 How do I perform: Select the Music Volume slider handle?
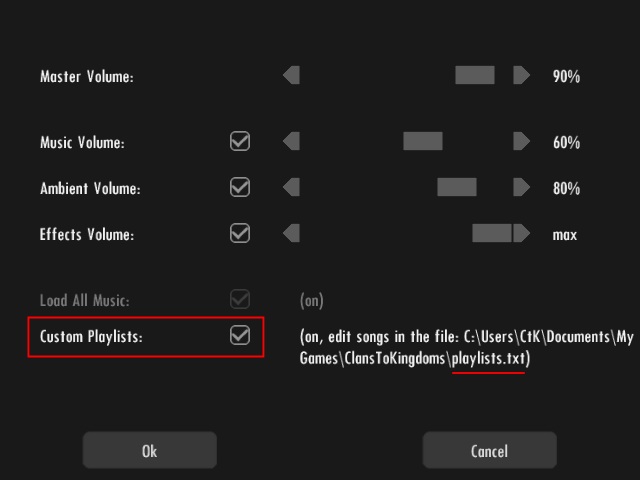tap(422, 141)
